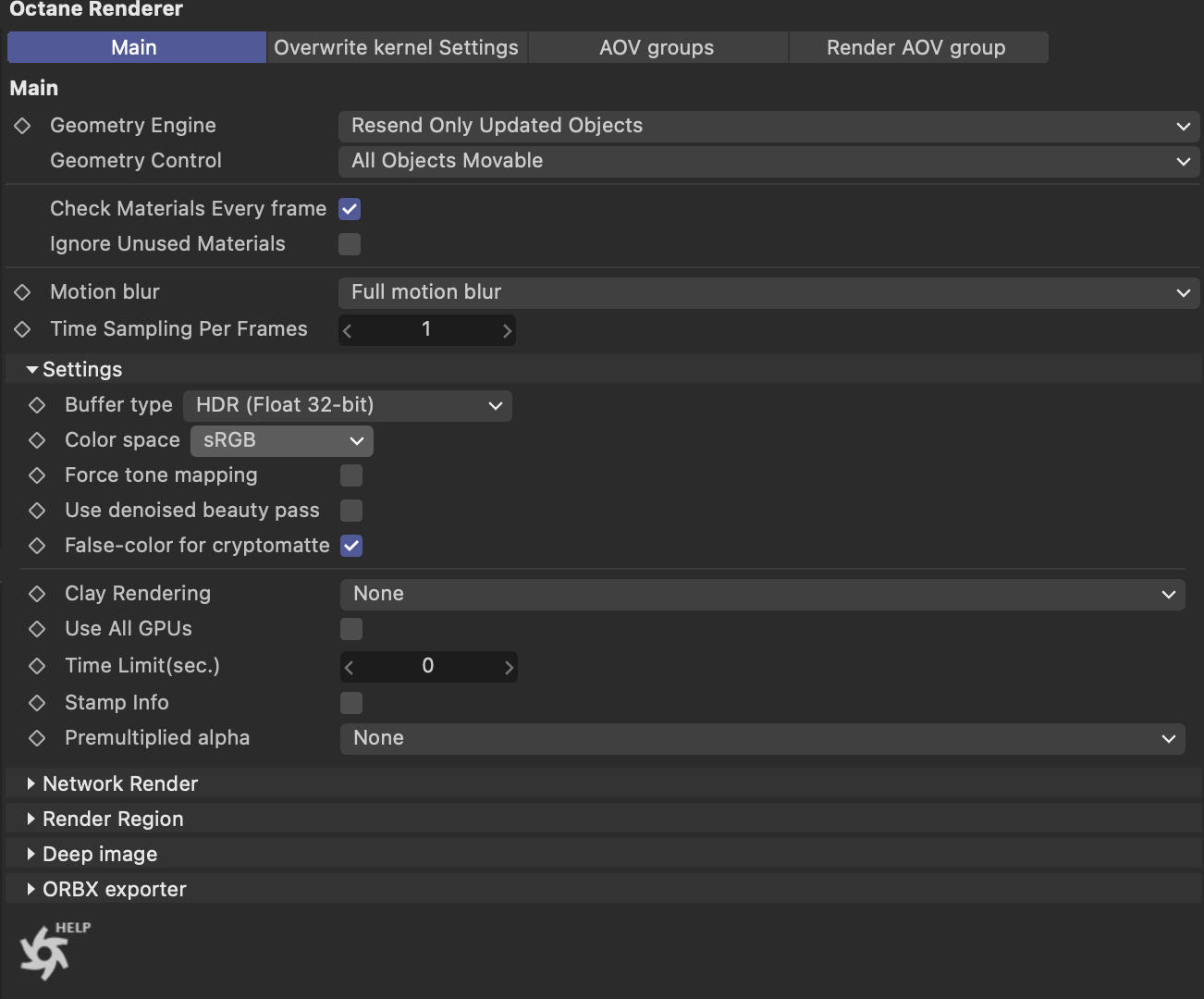
Task: Click the Time Sampling Per Frames value field
Action: (x=427, y=330)
